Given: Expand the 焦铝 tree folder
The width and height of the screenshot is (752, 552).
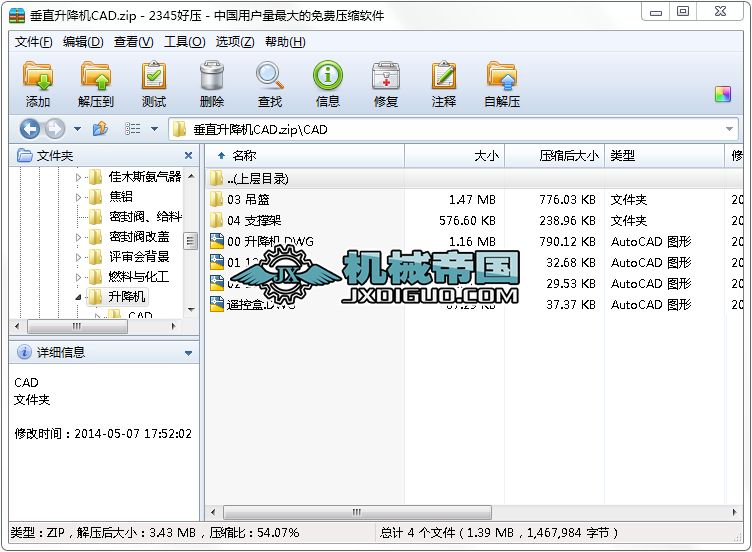Looking at the screenshot, I should point(78,197).
